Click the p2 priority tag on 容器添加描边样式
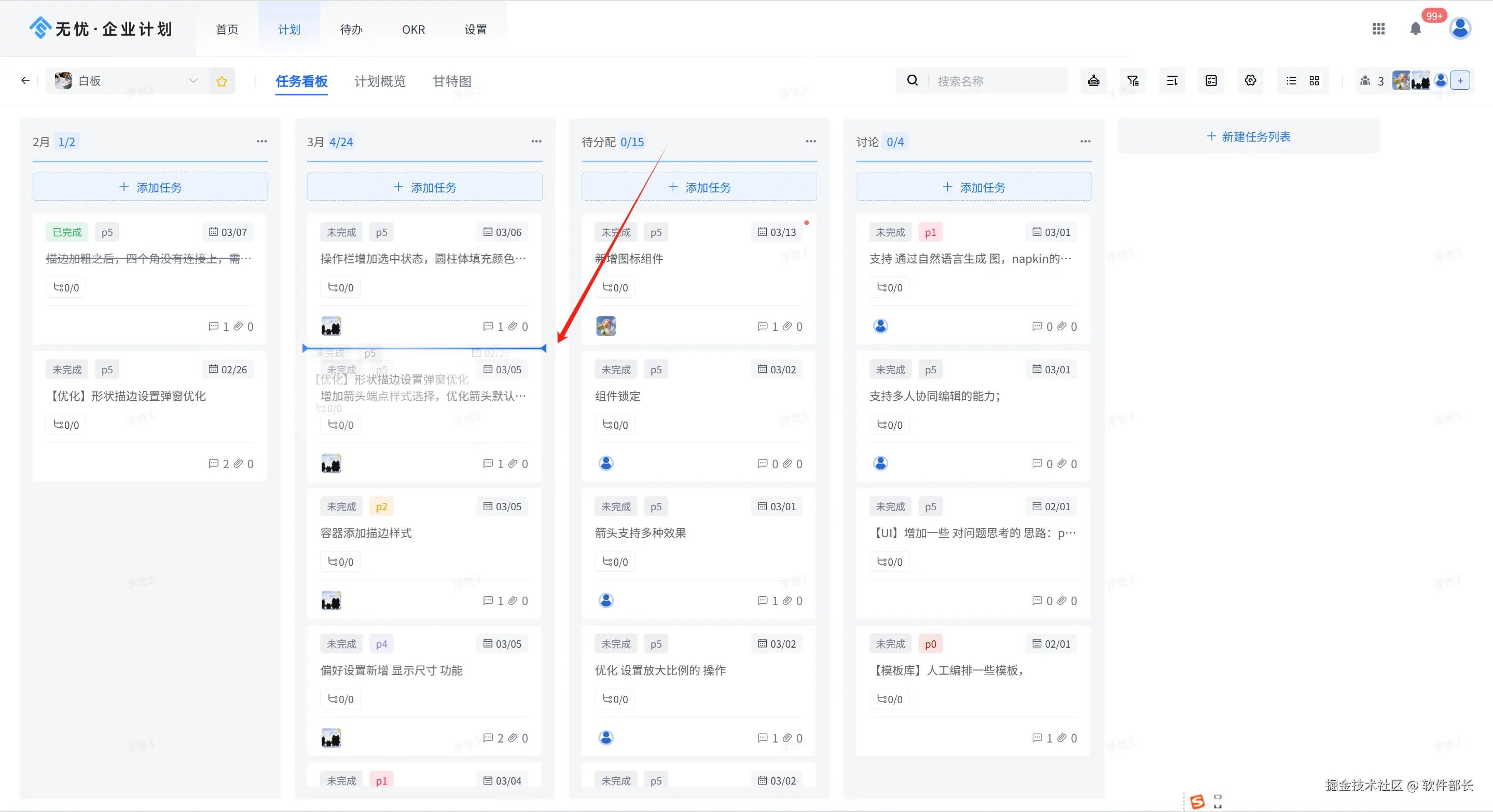Viewport: 1493px width, 812px height. coord(381,507)
